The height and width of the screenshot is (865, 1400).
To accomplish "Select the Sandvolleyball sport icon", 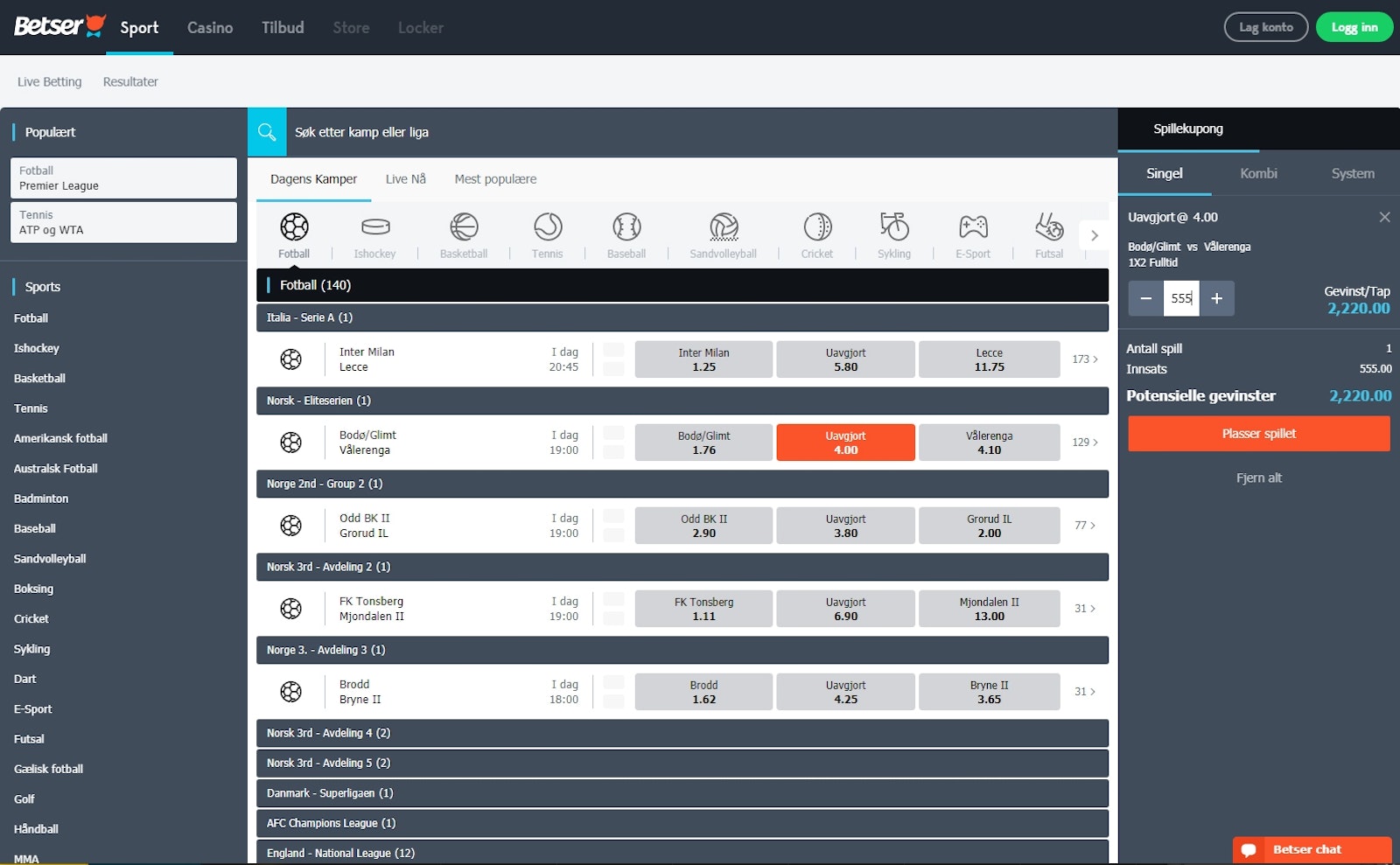I will click(724, 227).
